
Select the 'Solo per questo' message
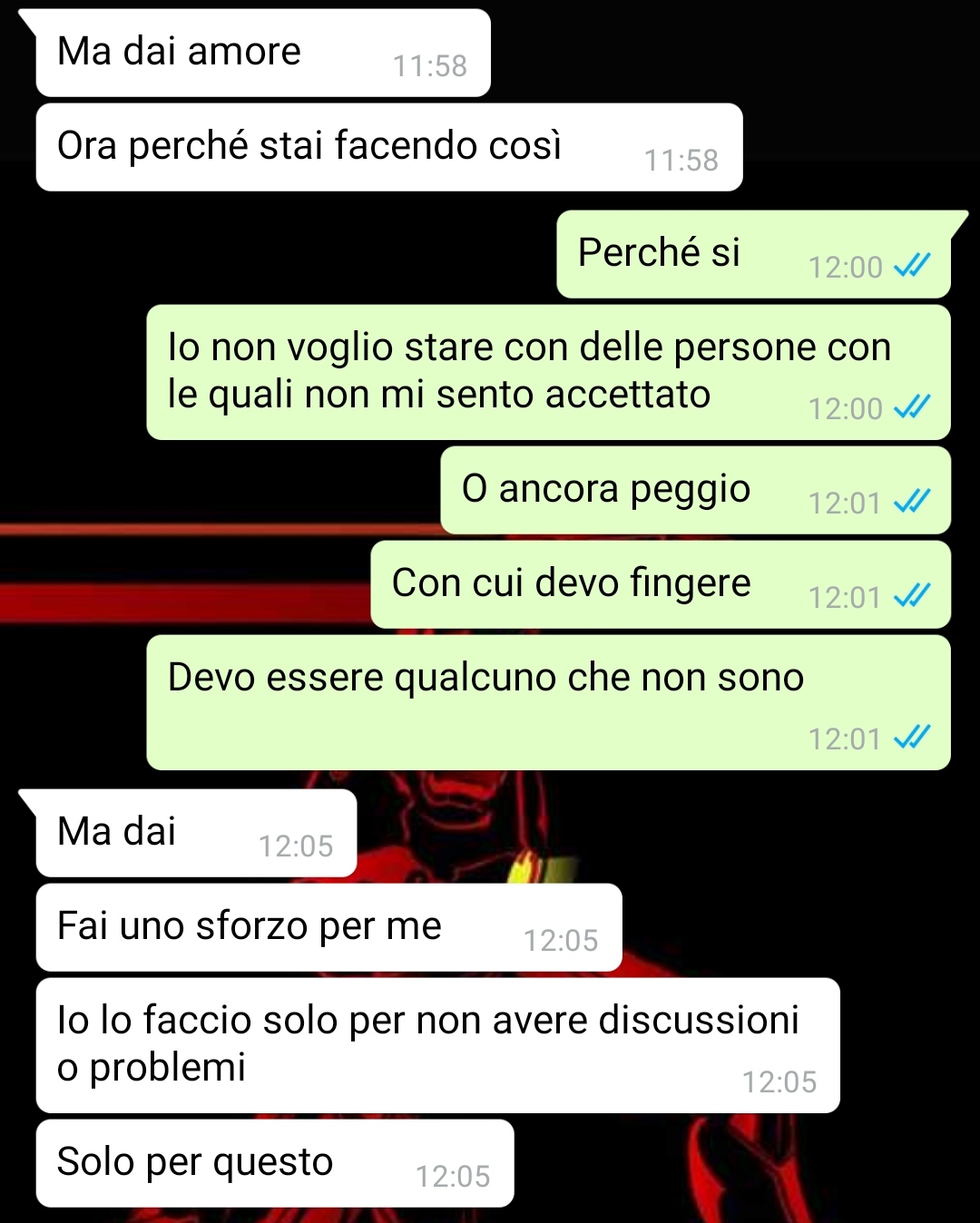275,1163
